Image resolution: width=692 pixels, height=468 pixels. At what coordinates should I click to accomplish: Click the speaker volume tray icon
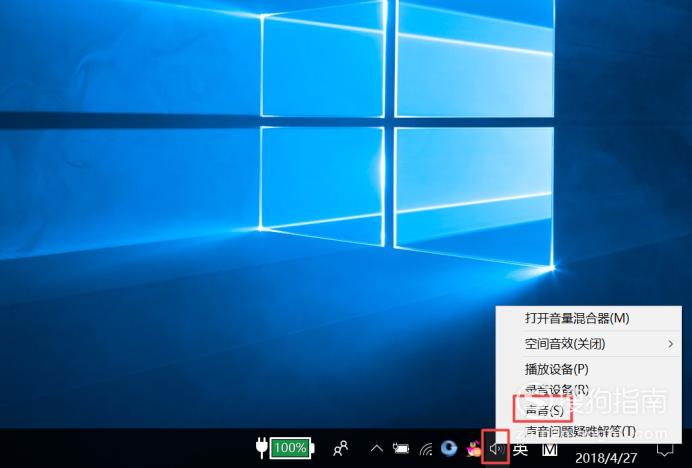point(497,449)
